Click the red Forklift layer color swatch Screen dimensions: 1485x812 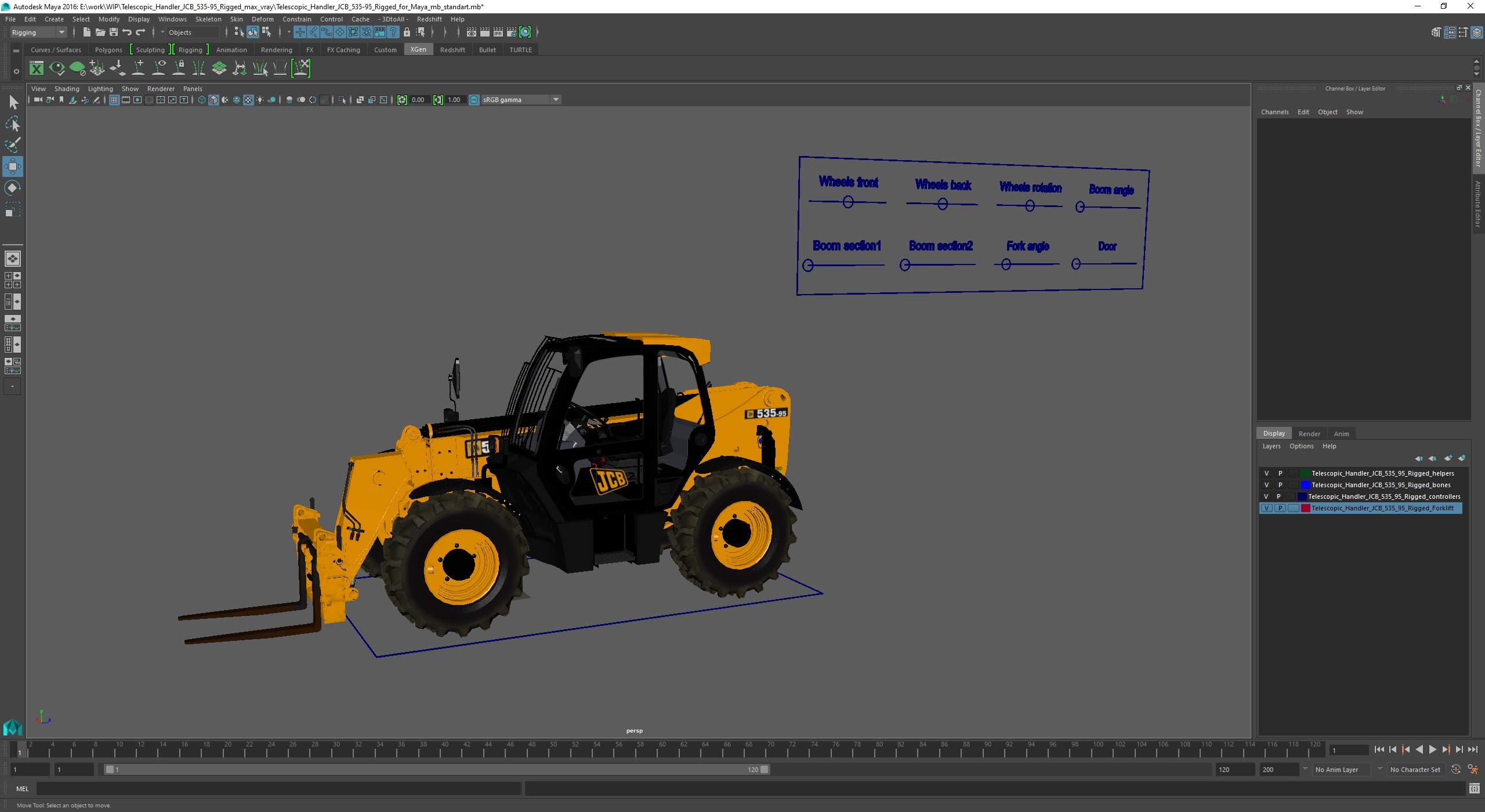pyautogui.click(x=1305, y=508)
